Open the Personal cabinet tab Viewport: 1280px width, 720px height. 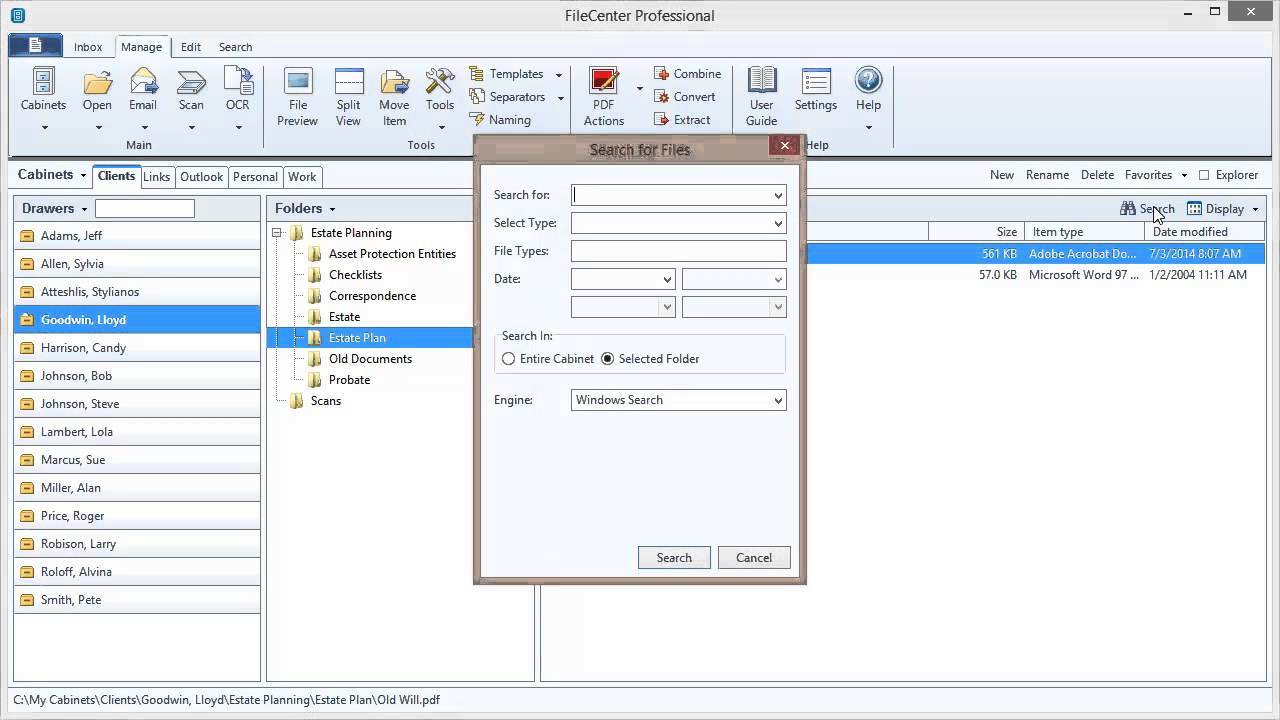pos(255,177)
